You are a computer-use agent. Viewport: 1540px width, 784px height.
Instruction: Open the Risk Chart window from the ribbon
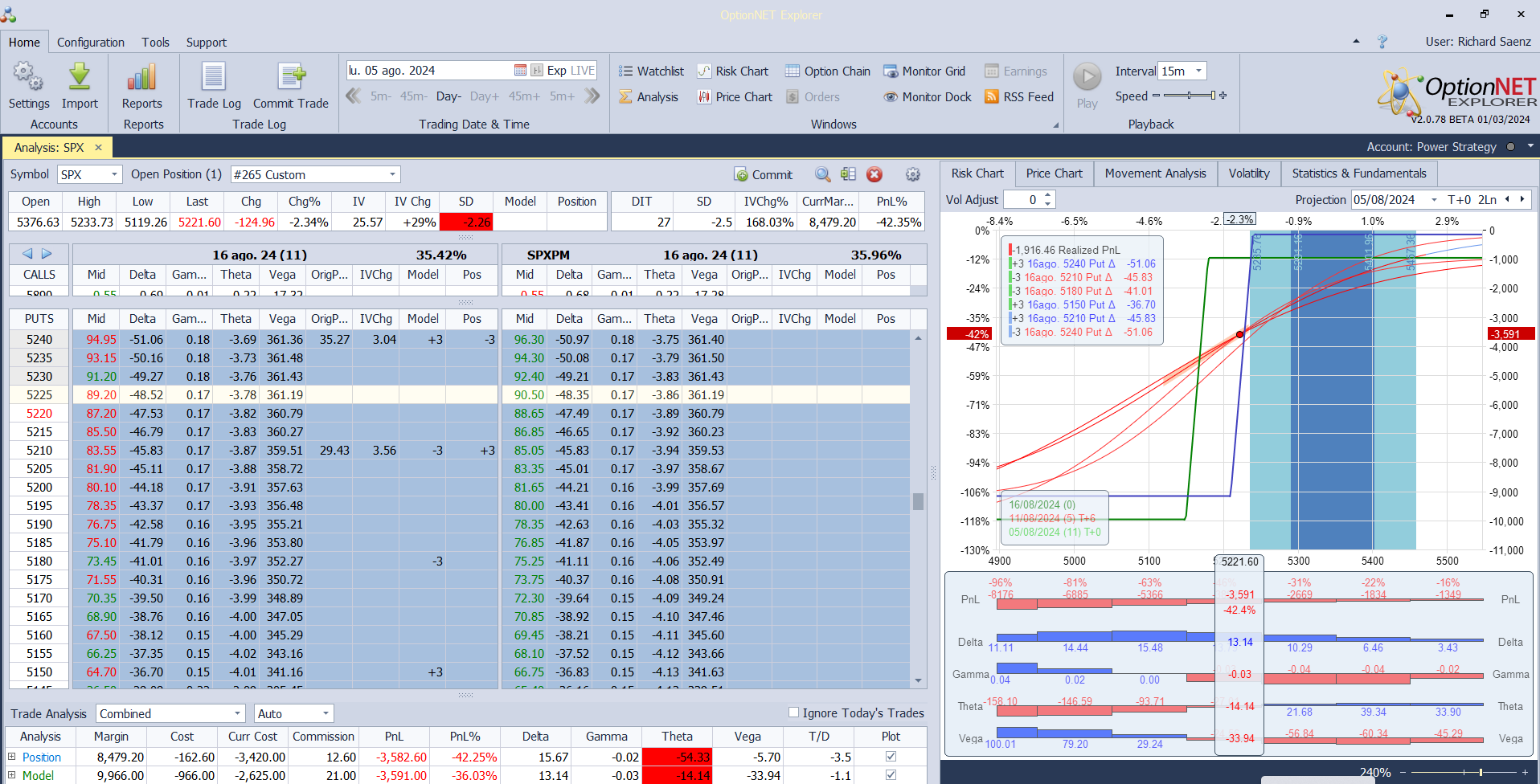click(733, 71)
